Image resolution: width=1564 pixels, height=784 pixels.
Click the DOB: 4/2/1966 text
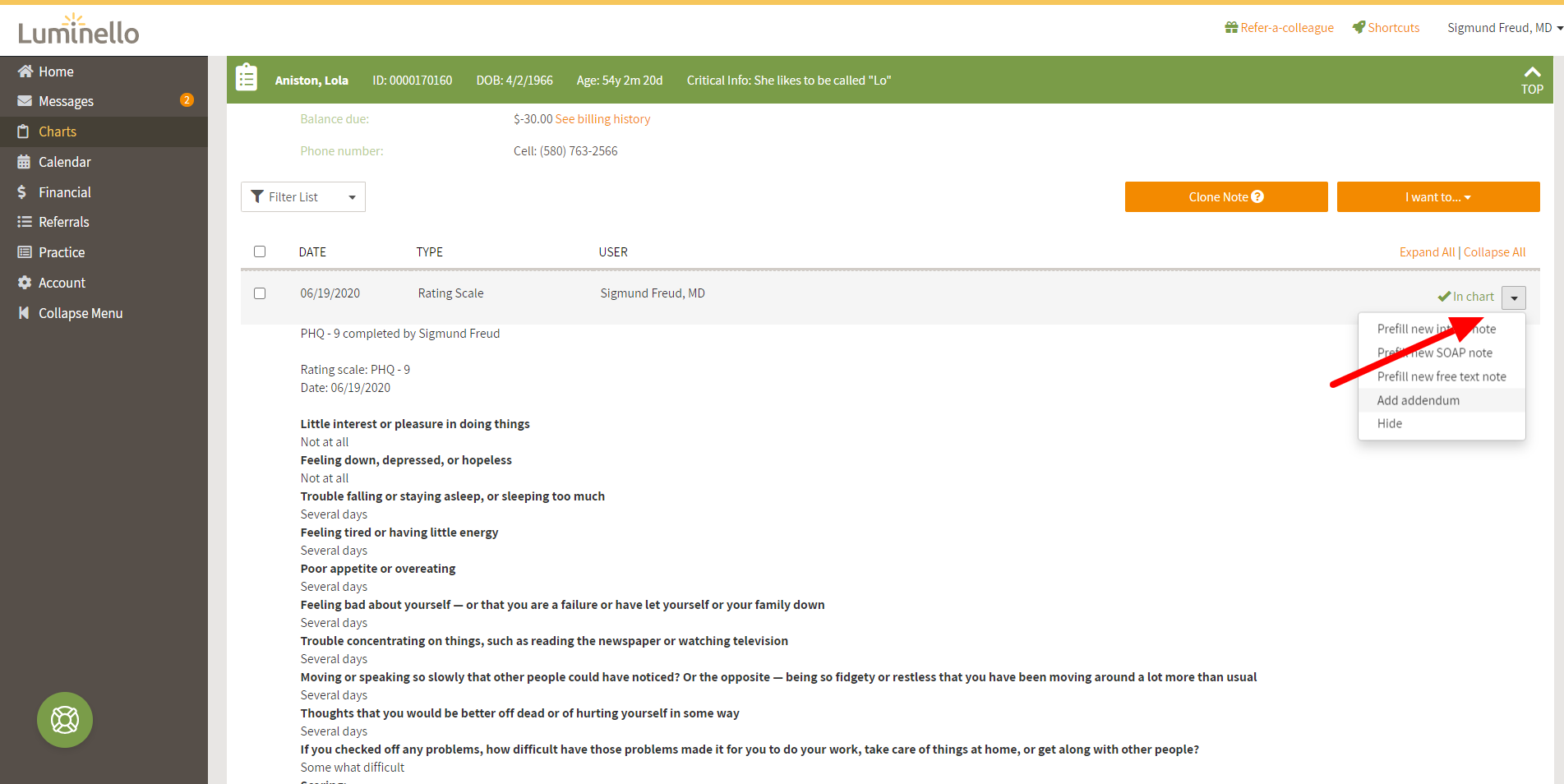click(x=514, y=81)
